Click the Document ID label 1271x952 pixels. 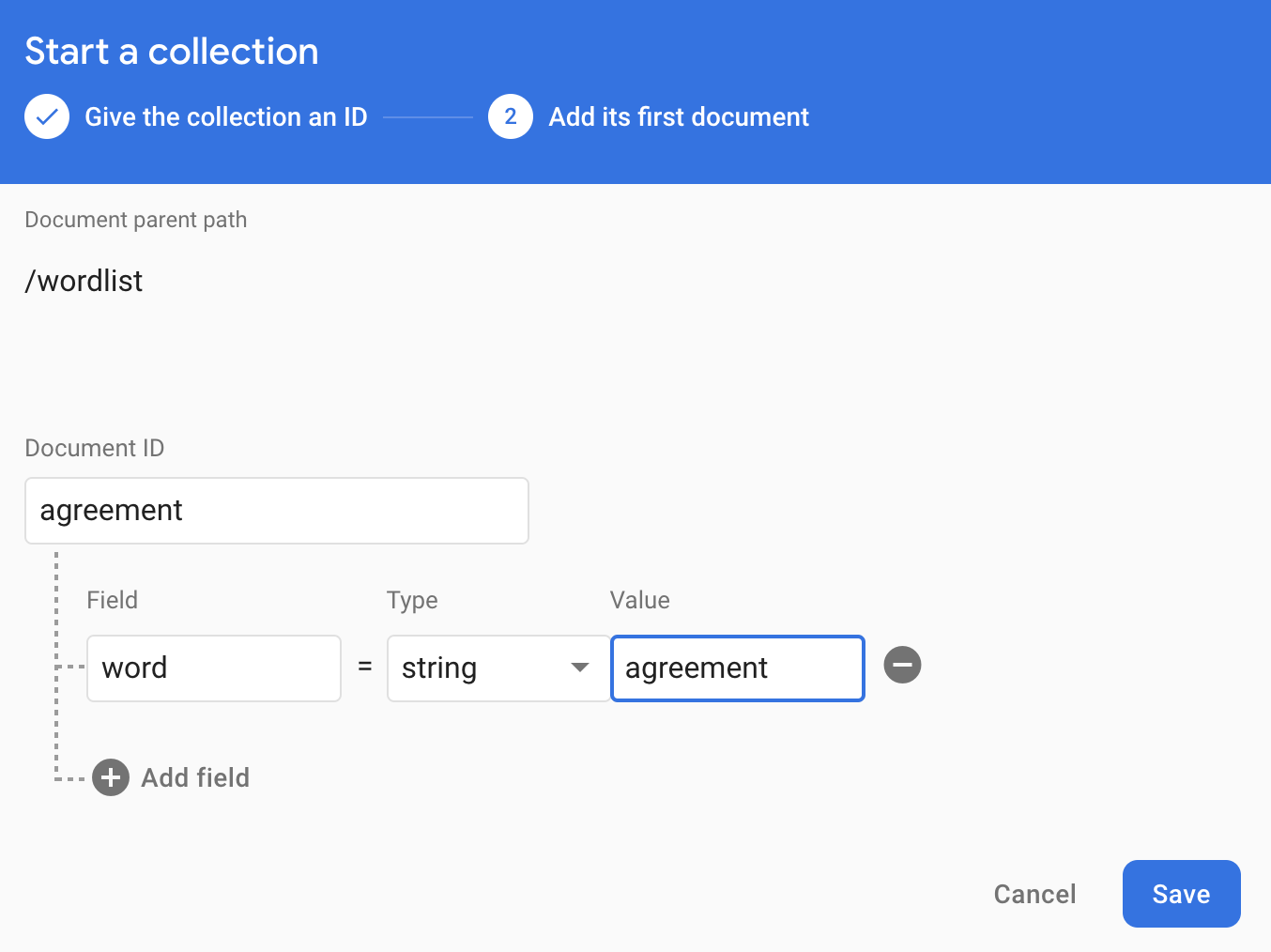[x=95, y=448]
